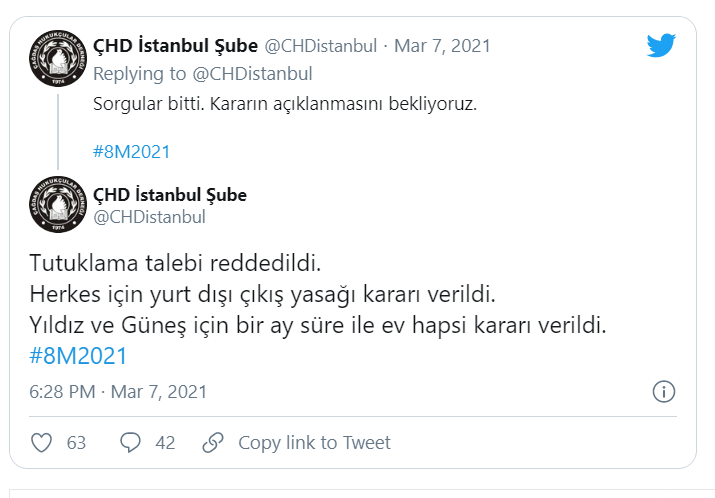
Task: Click the Twitter bird logo
Action: pos(661,45)
